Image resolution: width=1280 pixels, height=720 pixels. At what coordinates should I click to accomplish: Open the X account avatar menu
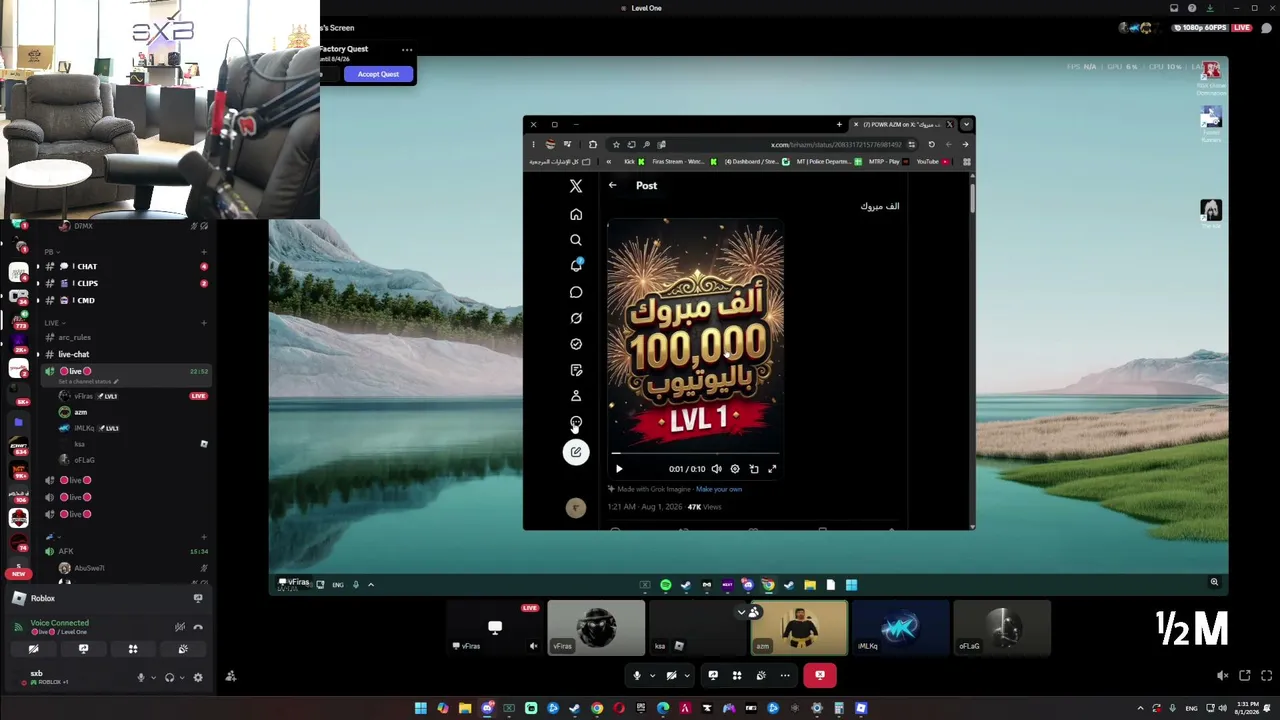(576, 508)
